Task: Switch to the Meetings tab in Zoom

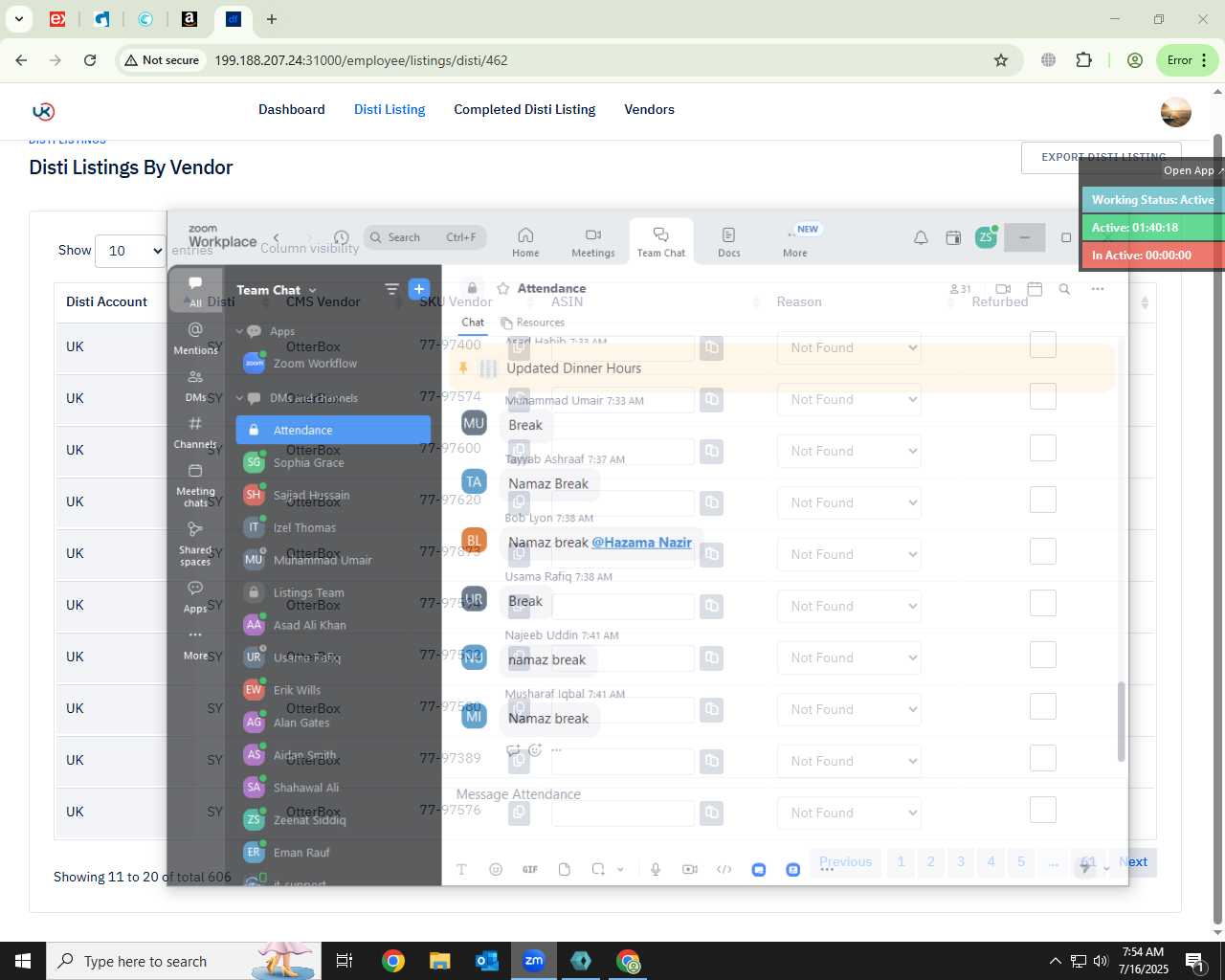Action: click(x=593, y=242)
